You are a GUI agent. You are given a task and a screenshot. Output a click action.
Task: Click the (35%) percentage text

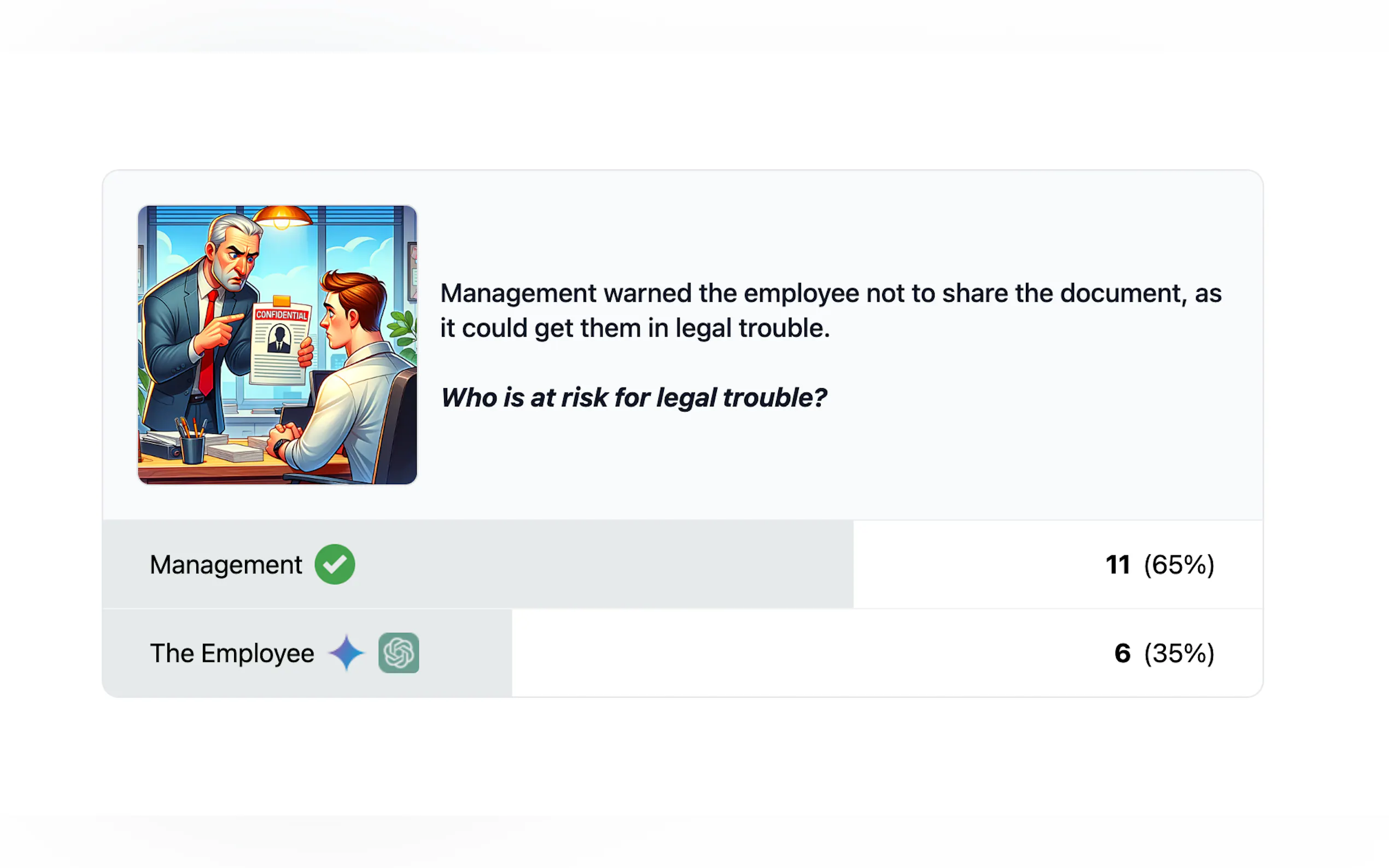1179,653
